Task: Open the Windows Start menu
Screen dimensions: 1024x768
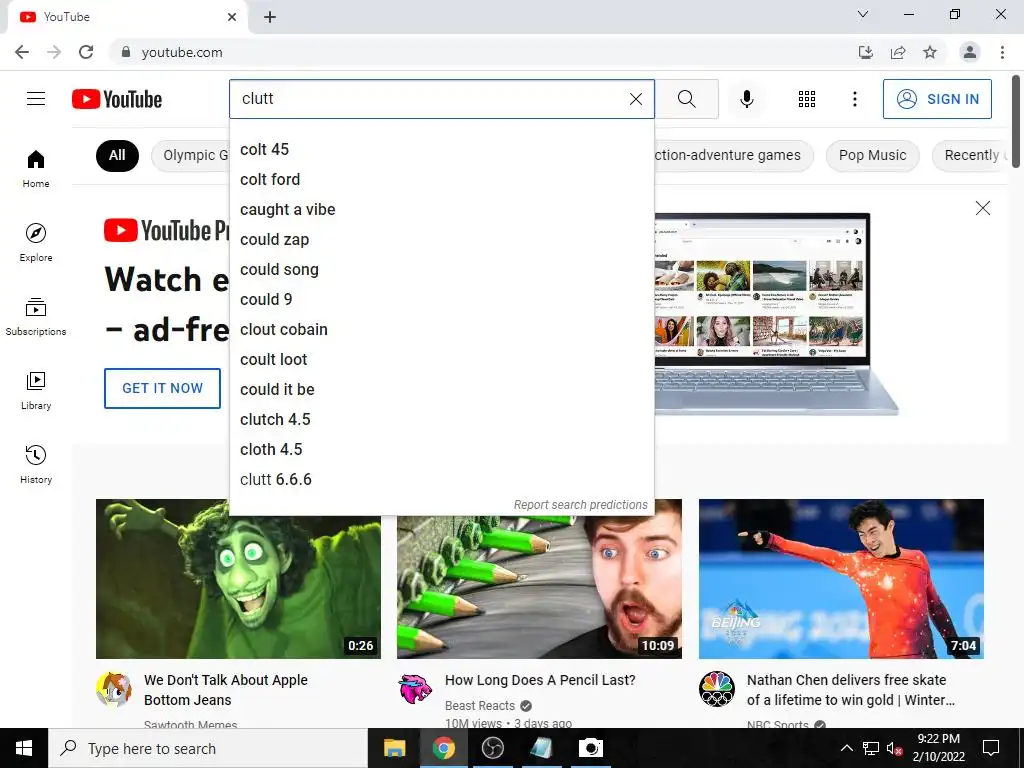Action: [x=24, y=748]
